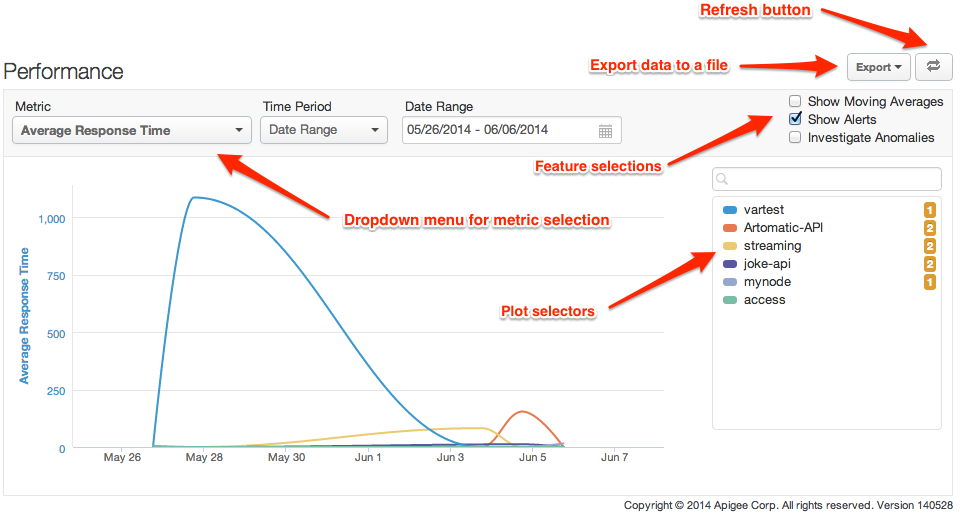Enable Investigate Anomalies checkbox
966x520 pixels.
coord(795,137)
